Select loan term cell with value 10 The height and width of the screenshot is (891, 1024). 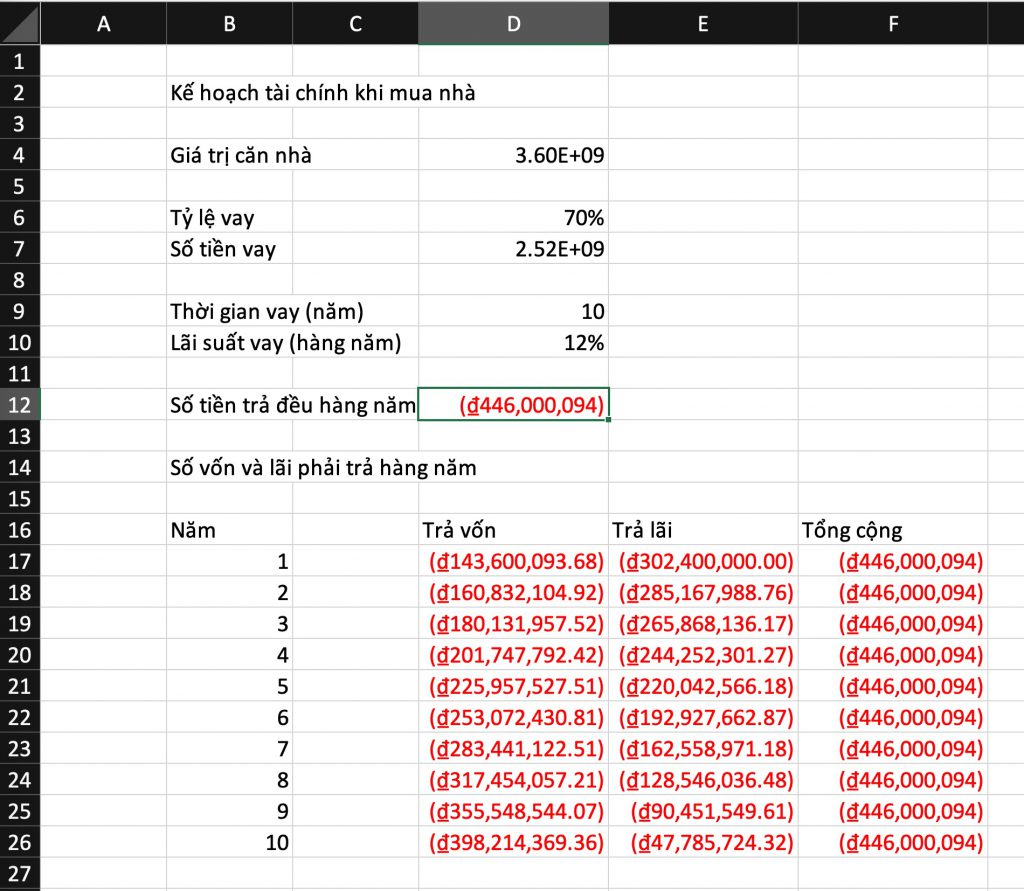513,311
